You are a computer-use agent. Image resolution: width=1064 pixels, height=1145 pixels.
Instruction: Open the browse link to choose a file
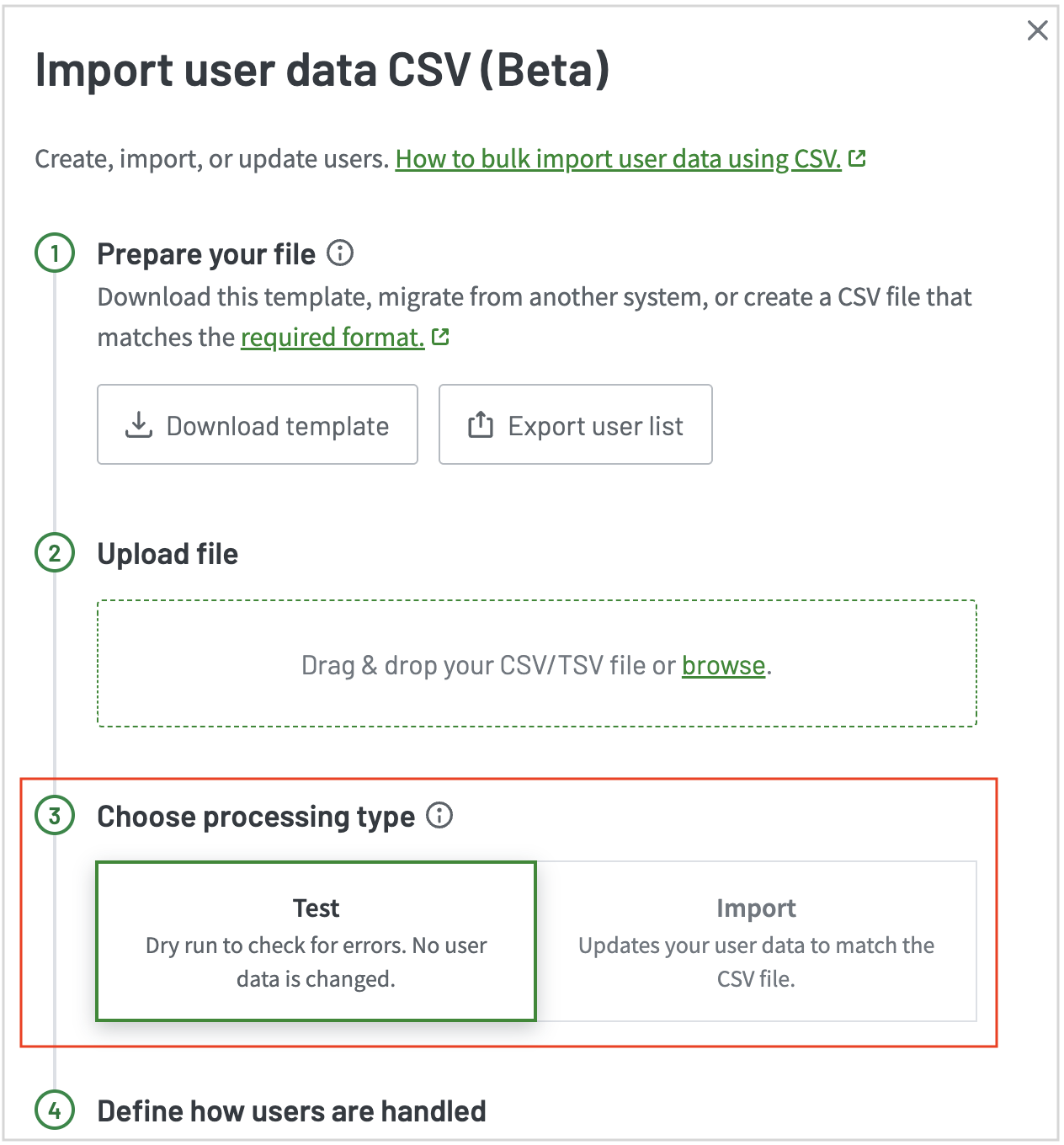(x=723, y=665)
